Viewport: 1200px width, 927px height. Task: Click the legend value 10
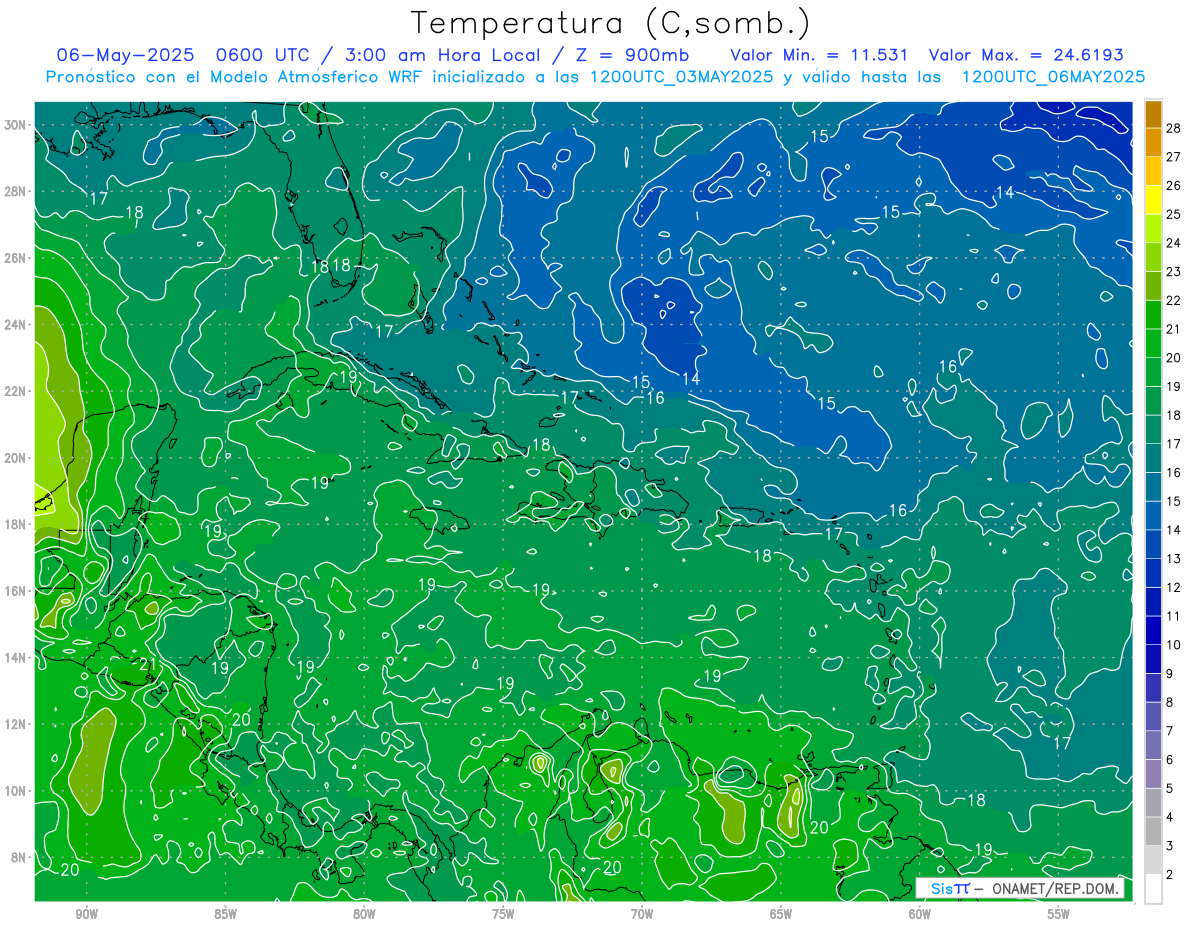[1174, 645]
